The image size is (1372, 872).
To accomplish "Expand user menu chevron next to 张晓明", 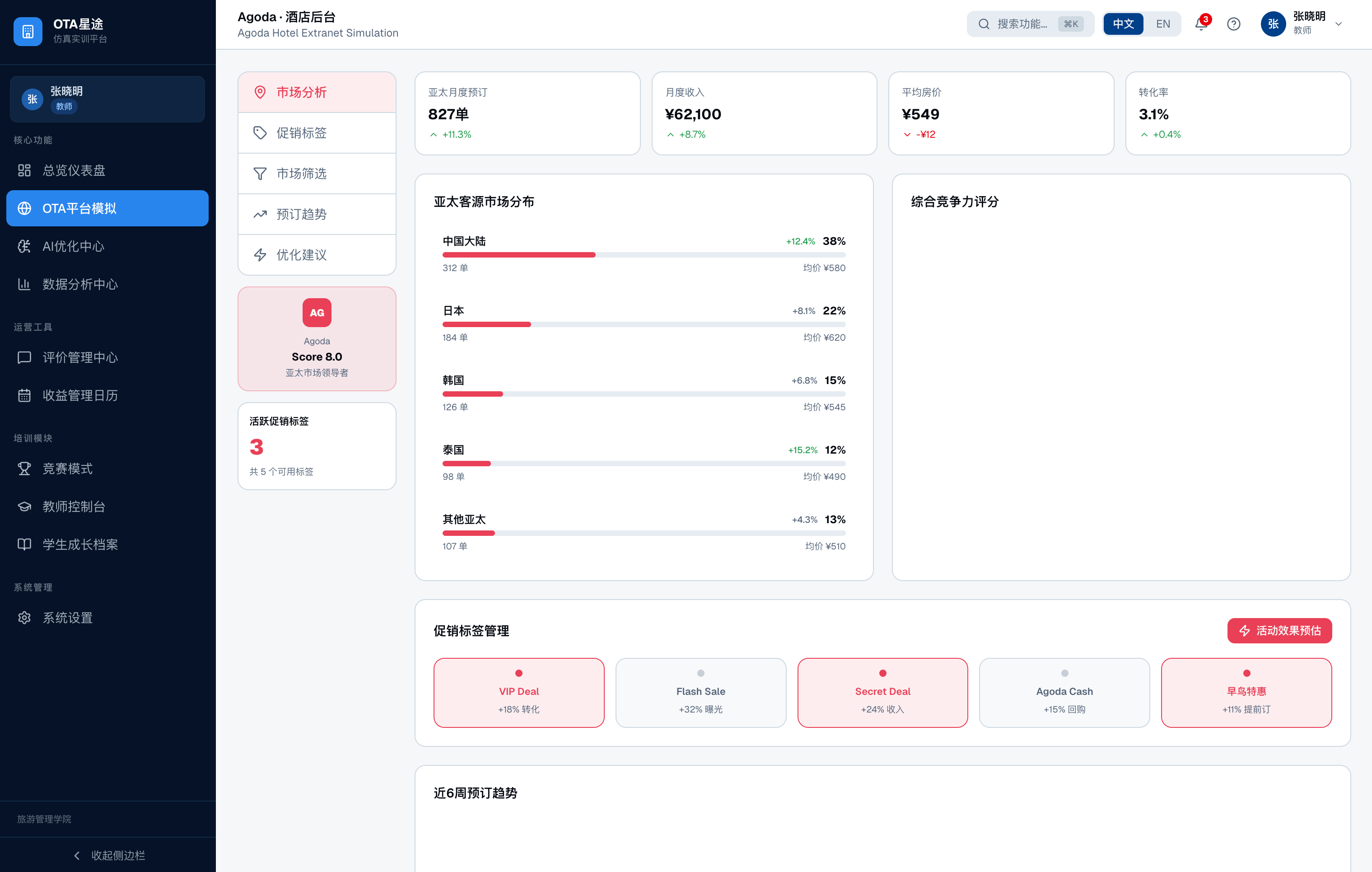I will (x=1339, y=24).
